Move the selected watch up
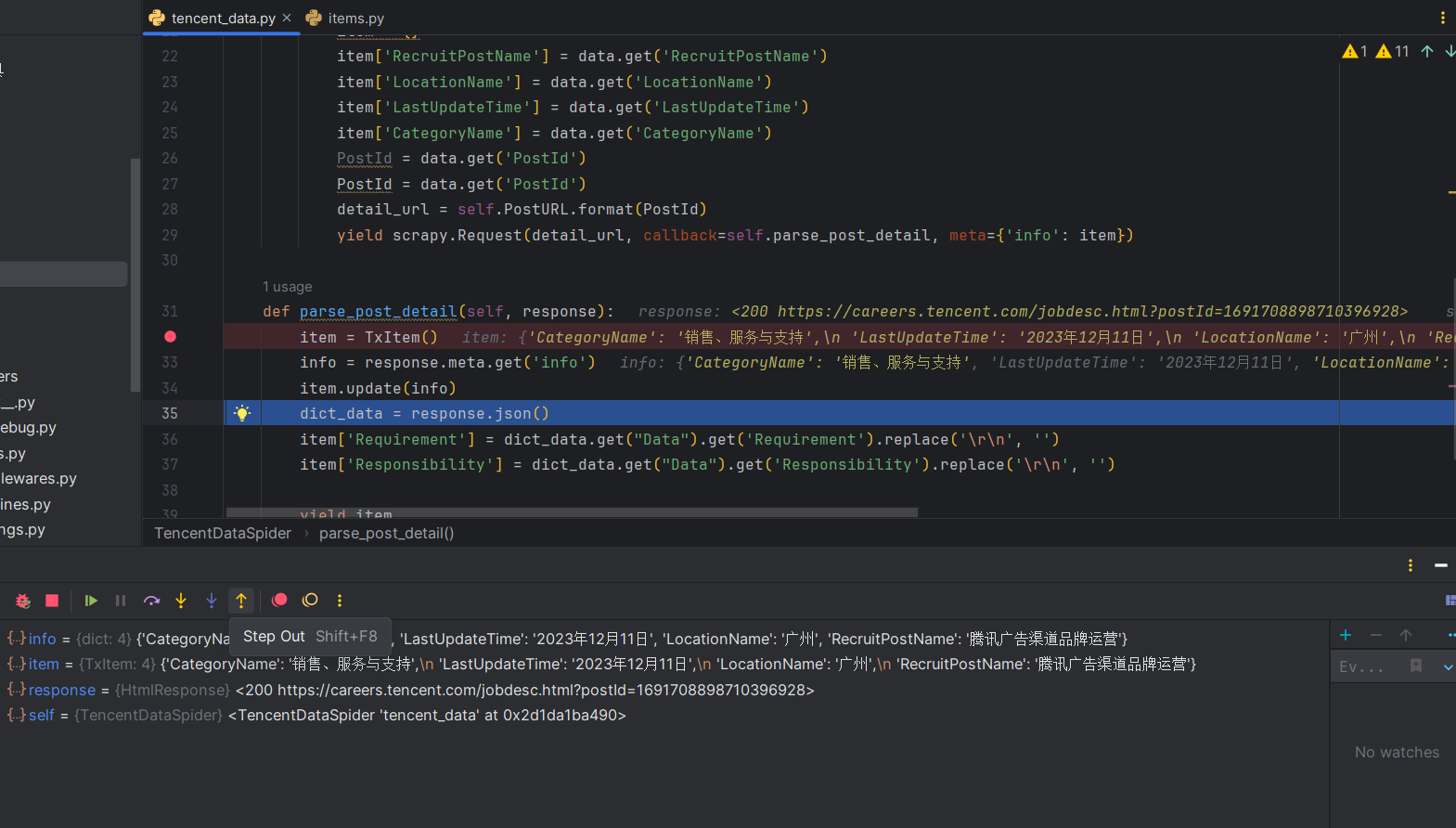This screenshot has height=828, width=1456. [1406, 635]
